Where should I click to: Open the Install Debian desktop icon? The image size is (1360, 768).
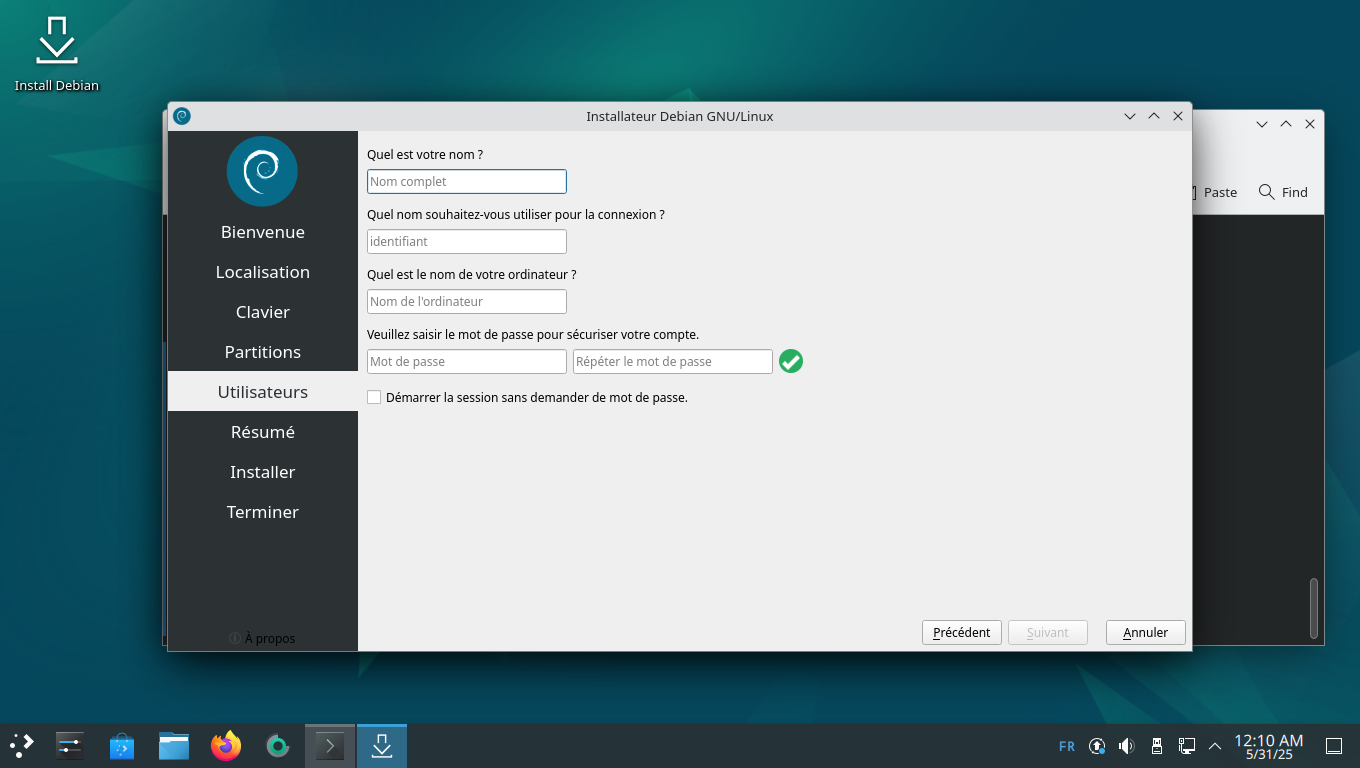coord(57,54)
